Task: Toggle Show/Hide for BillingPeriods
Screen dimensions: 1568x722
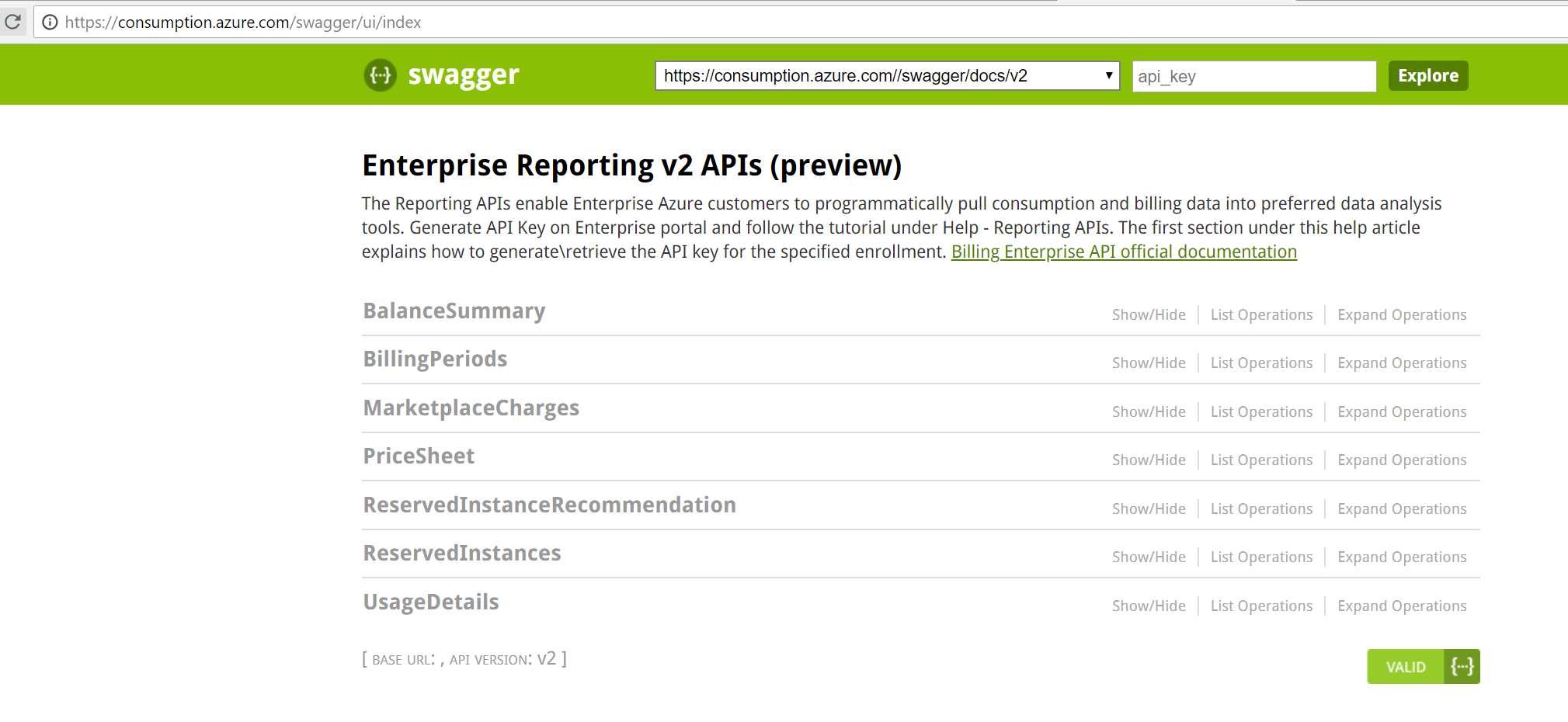Action: 1149,363
